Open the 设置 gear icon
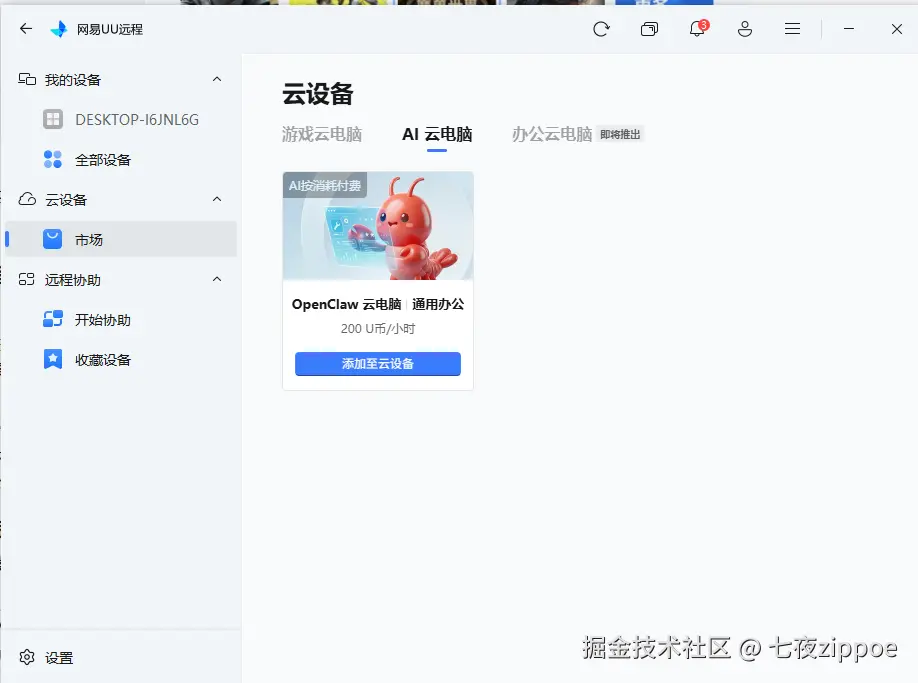The height and width of the screenshot is (683, 918). click(27, 657)
